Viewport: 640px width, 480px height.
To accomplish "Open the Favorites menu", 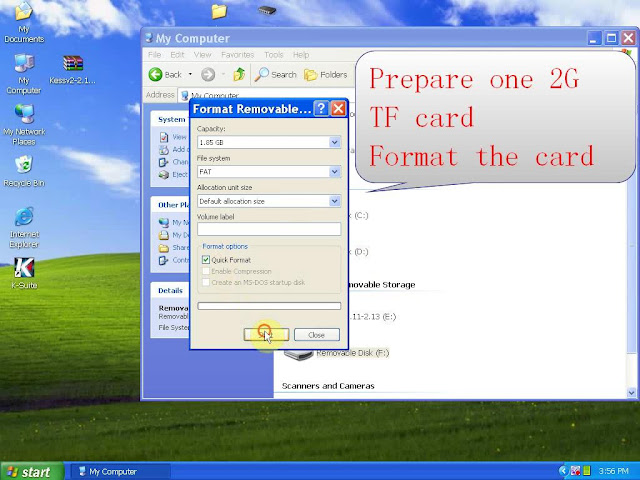I will (x=238, y=55).
